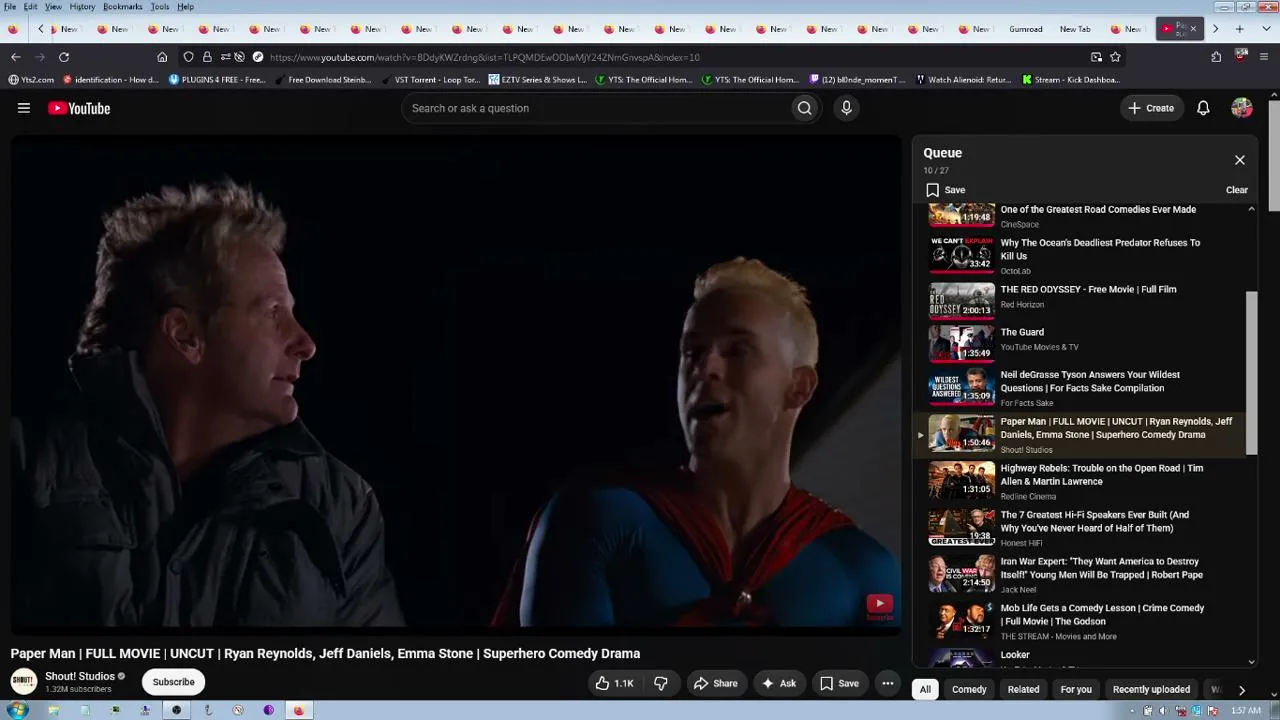
Task: Open more actions three-dot menu
Action: (887, 683)
